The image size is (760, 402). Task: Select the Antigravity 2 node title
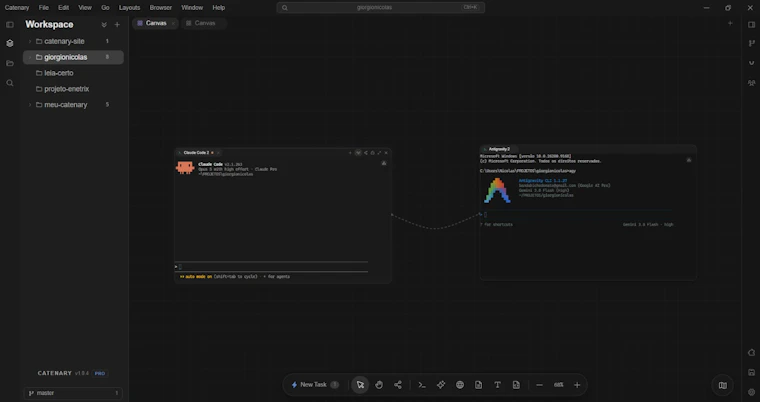coord(499,149)
